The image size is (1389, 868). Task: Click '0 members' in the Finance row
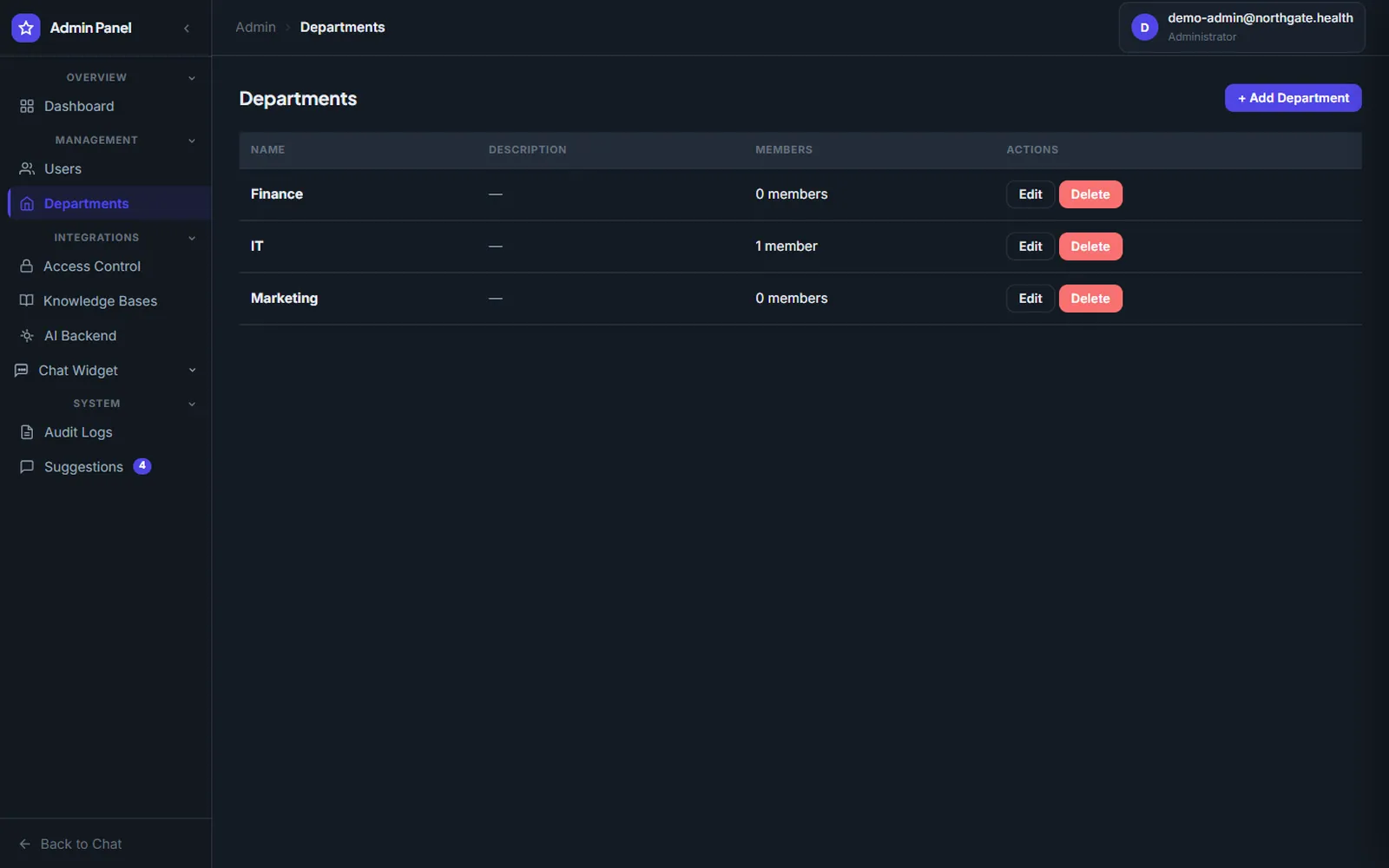[792, 194]
